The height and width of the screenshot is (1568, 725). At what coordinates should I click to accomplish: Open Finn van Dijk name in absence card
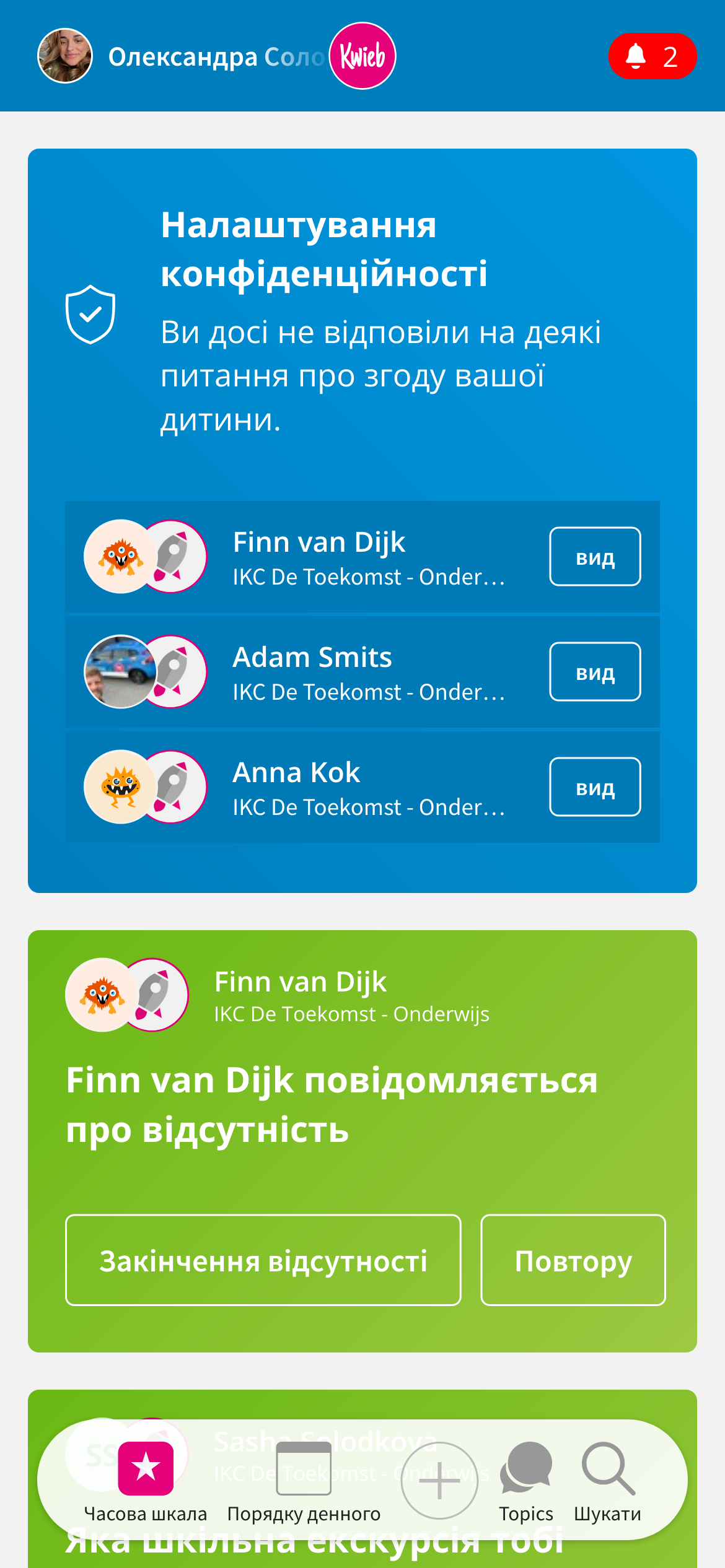301,982
